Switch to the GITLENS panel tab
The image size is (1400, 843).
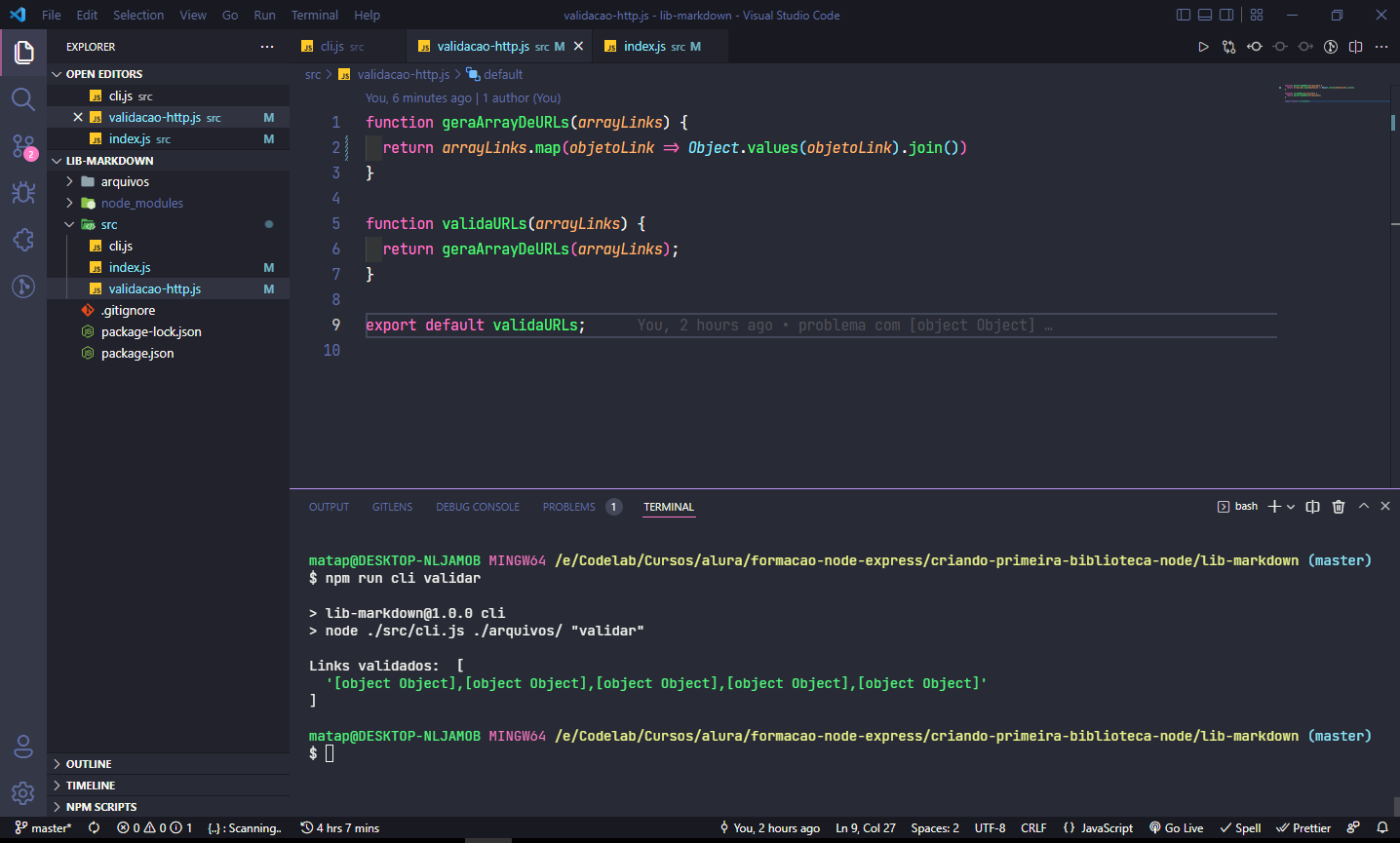392,507
